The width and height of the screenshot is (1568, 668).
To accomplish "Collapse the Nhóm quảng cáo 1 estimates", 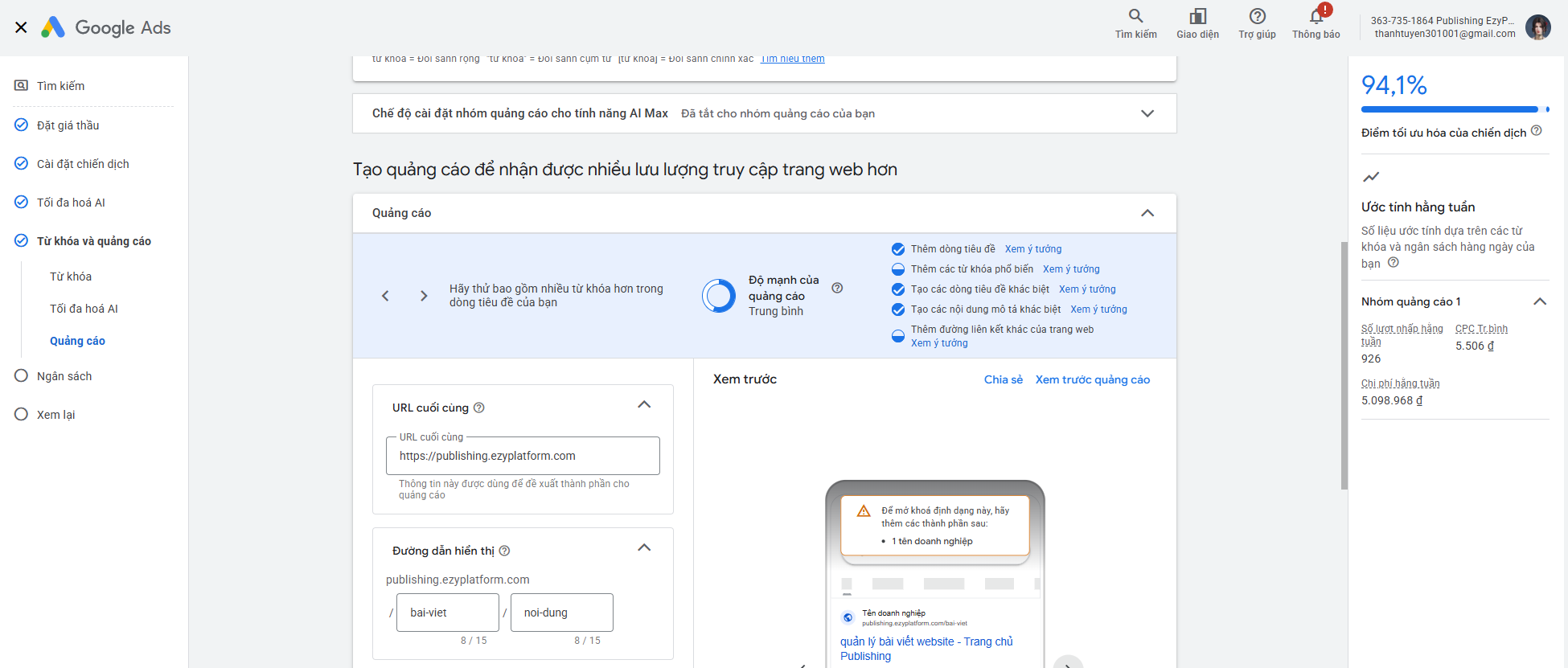I will 1540,301.
